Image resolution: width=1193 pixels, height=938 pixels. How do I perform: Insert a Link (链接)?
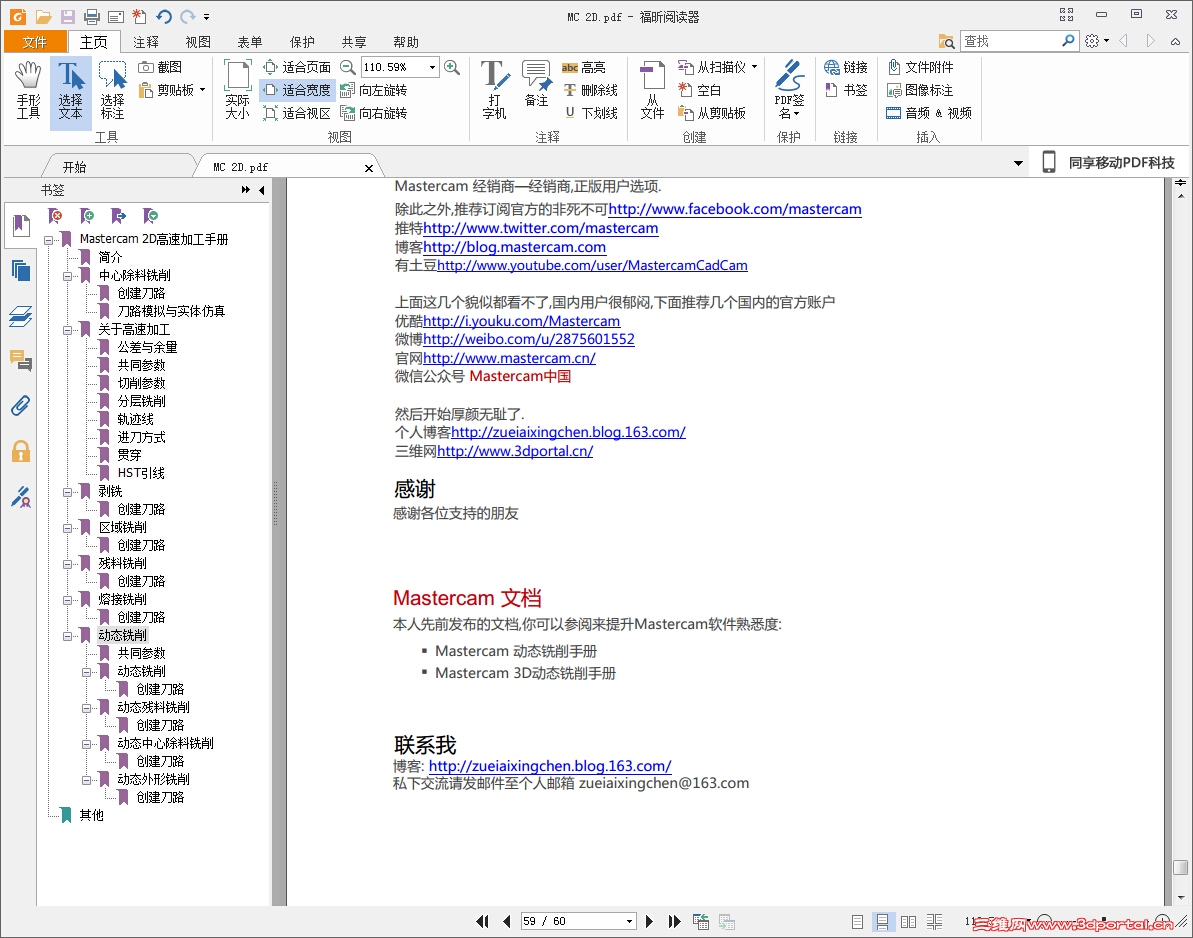point(846,67)
